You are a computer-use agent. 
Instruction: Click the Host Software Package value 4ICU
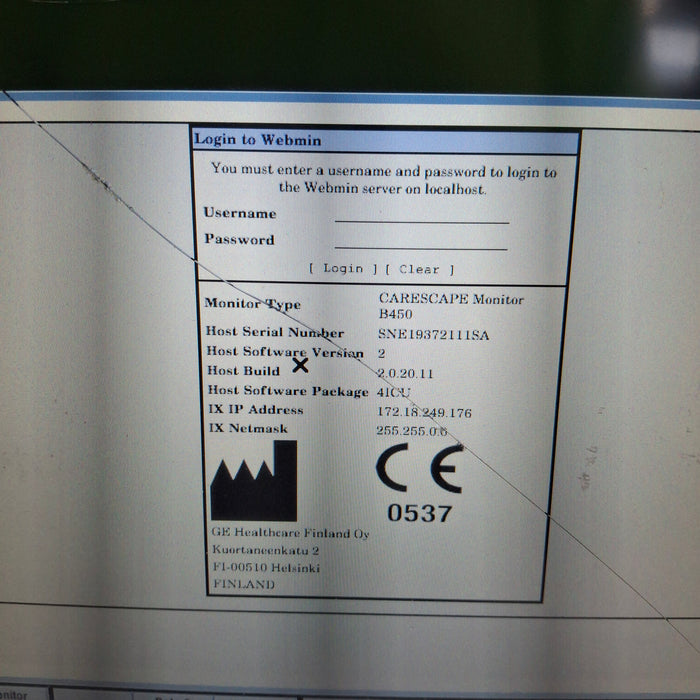(x=394, y=391)
